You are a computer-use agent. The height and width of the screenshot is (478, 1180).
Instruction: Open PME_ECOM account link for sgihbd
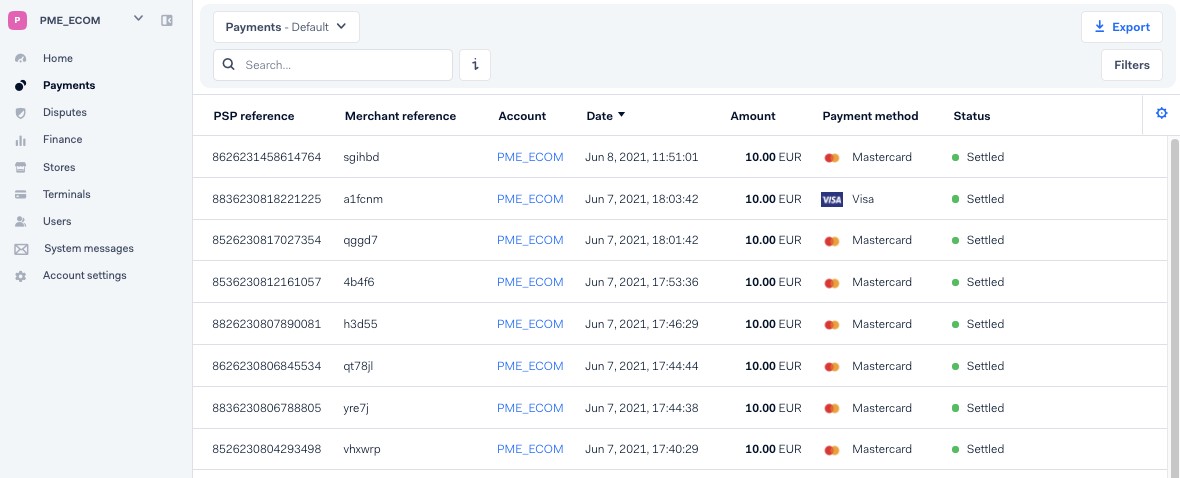tap(530, 157)
